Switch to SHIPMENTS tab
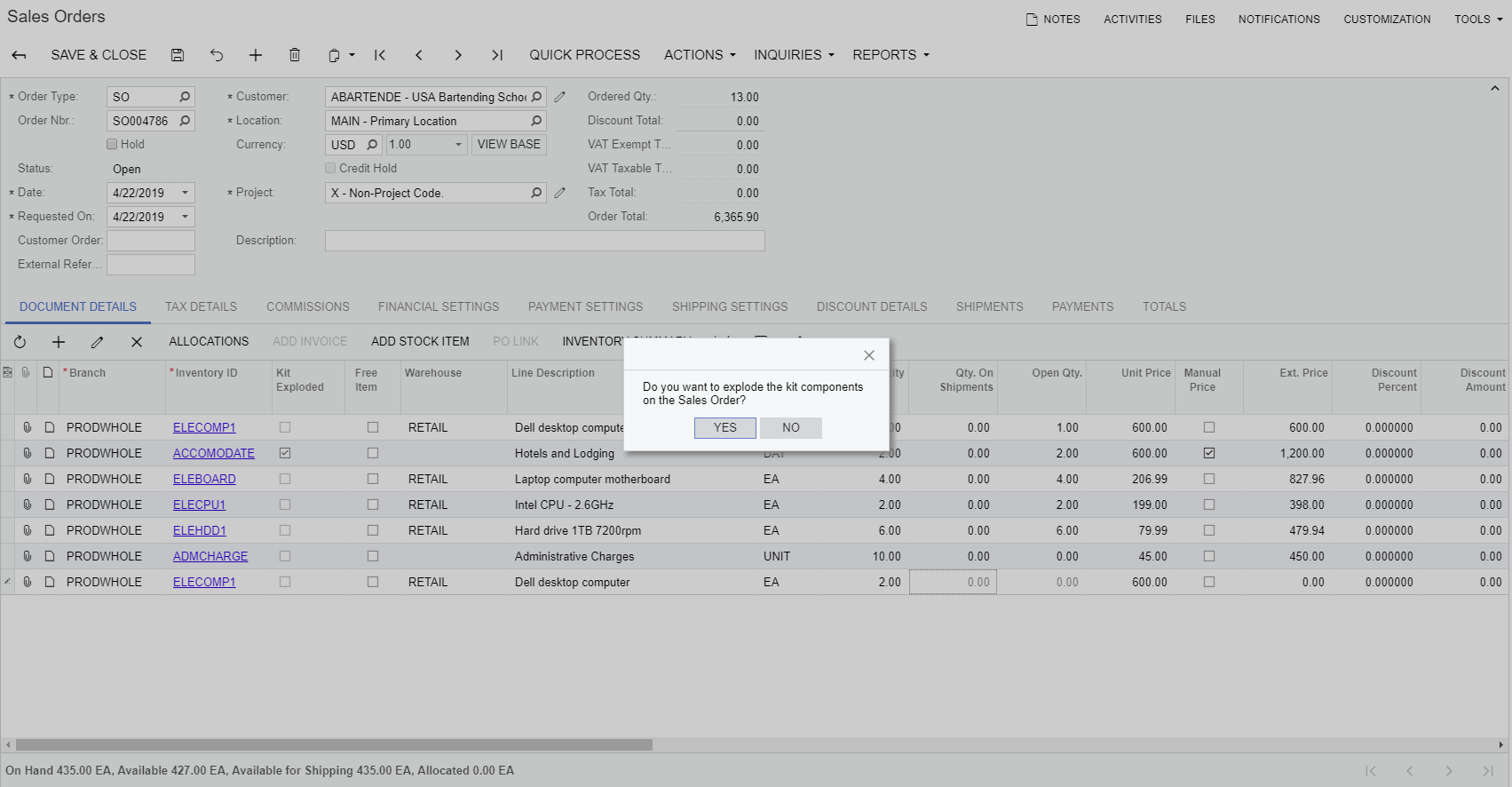This screenshot has height=787, width=1512. click(990, 307)
